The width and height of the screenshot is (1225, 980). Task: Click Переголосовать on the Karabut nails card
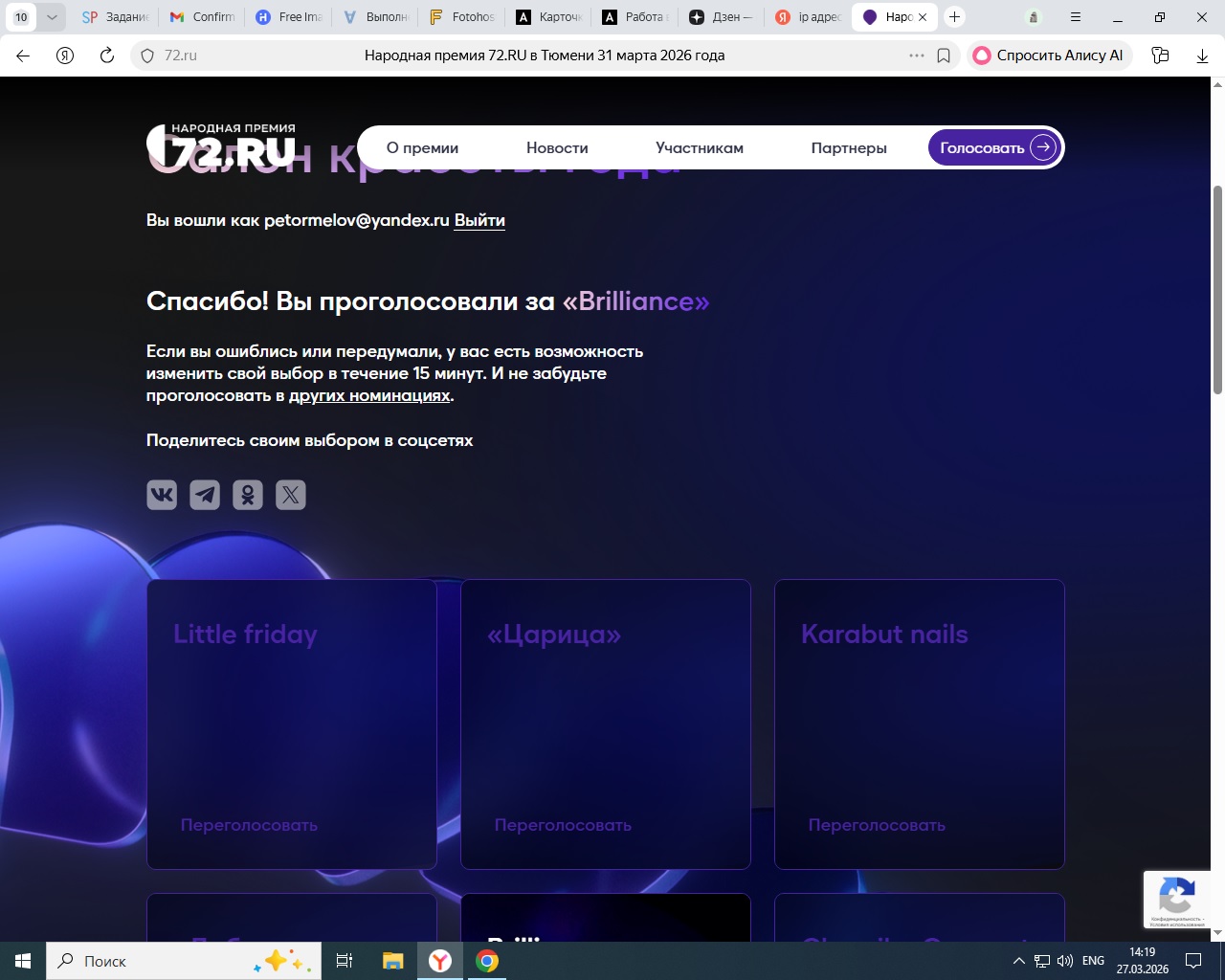tap(877, 825)
